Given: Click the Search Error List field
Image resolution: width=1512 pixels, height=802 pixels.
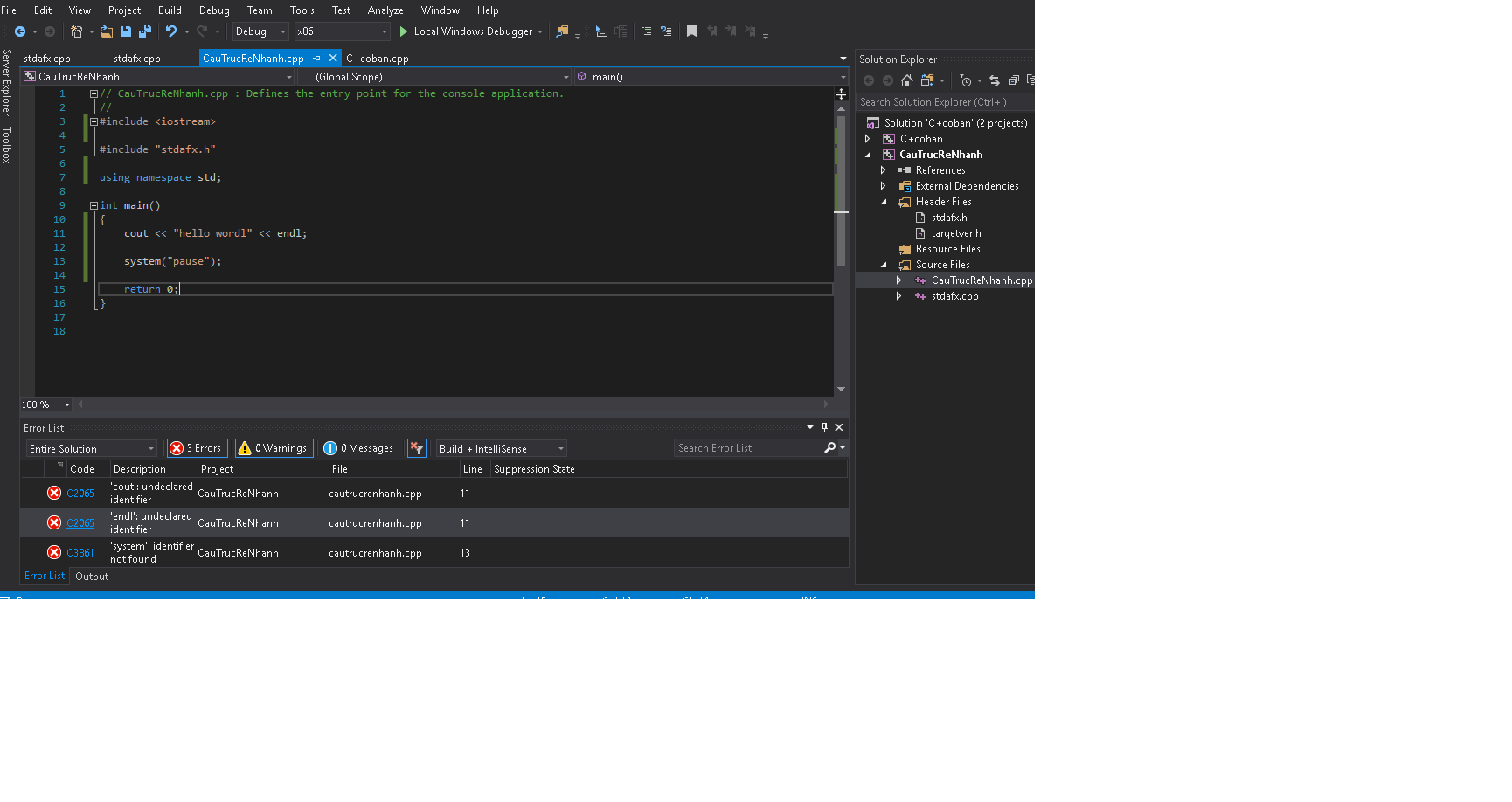Looking at the screenshot, I should point(747,448).
